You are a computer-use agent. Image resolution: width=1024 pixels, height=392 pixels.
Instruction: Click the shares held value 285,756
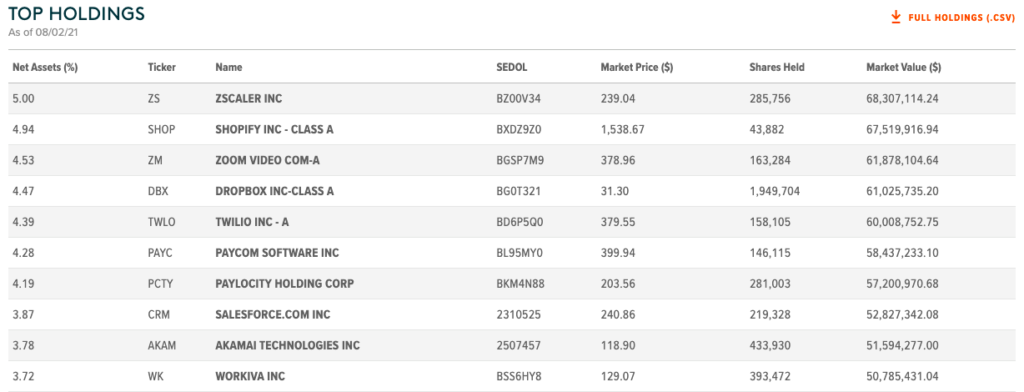(x=770, y=99)
